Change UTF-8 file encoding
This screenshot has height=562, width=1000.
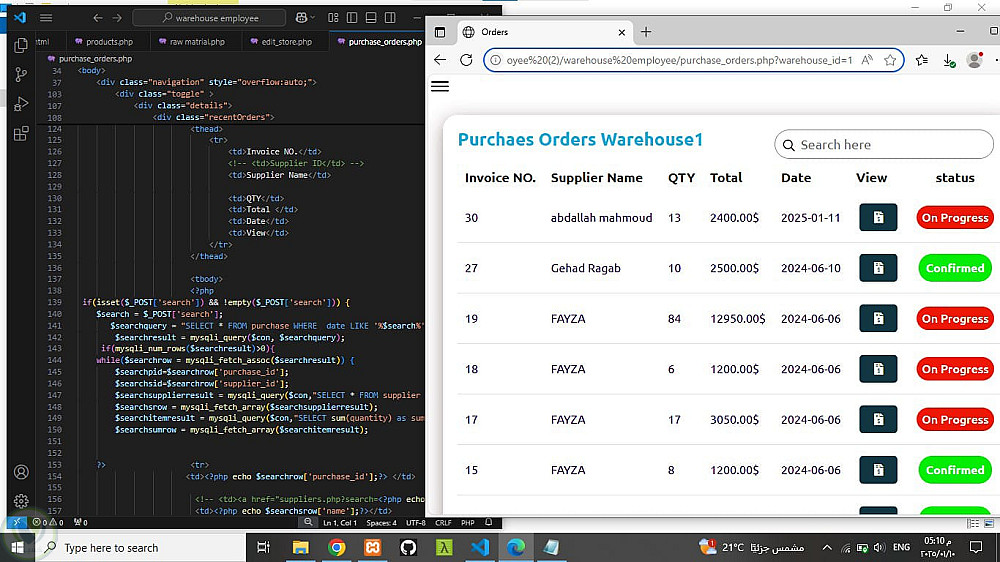coord(416,522)
